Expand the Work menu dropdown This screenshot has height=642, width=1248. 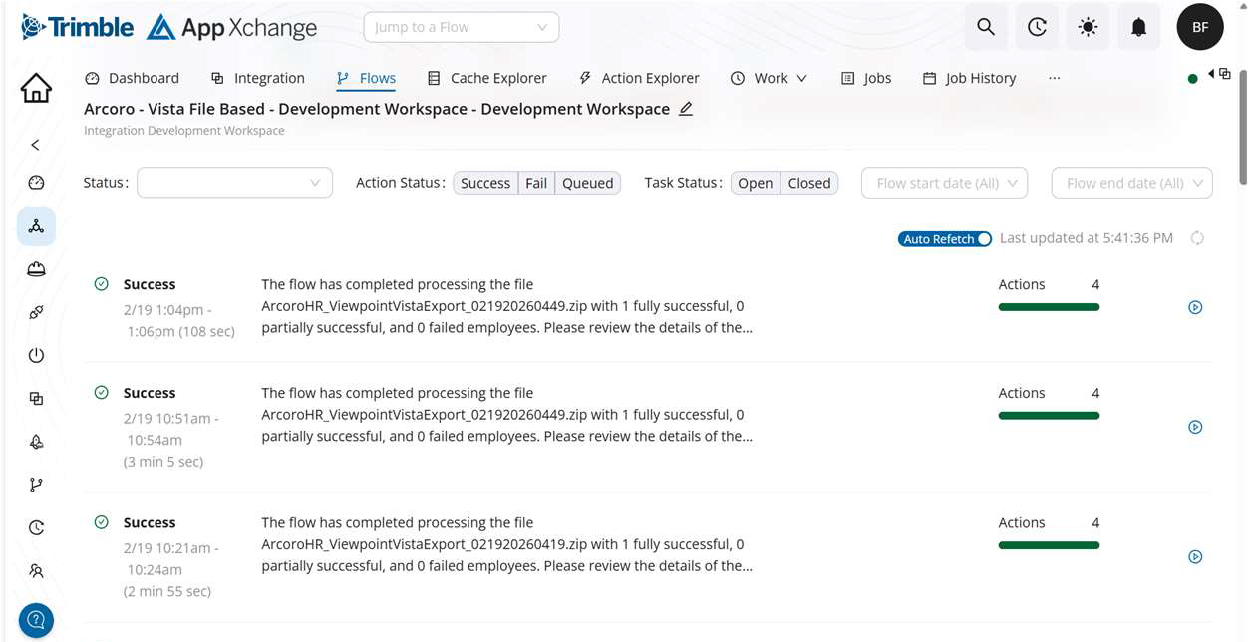tap(769, 78)
